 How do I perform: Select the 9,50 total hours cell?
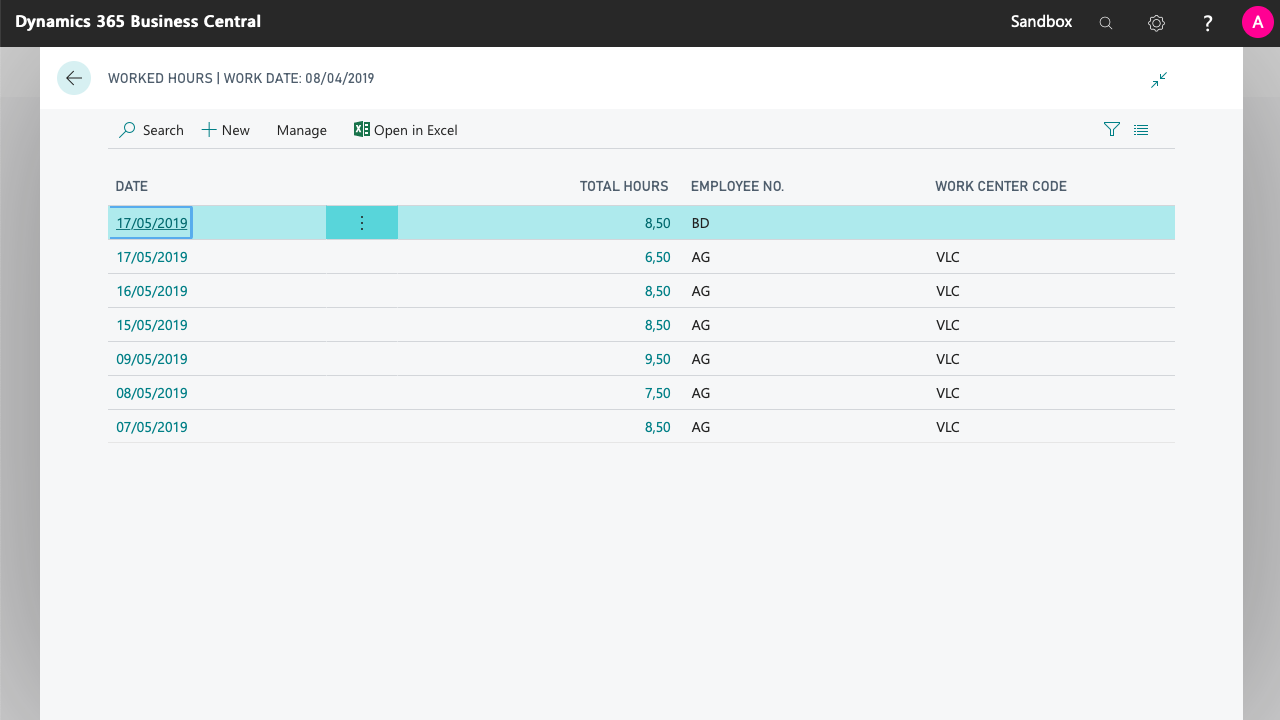pyautogui.click(x=657, y=359)
